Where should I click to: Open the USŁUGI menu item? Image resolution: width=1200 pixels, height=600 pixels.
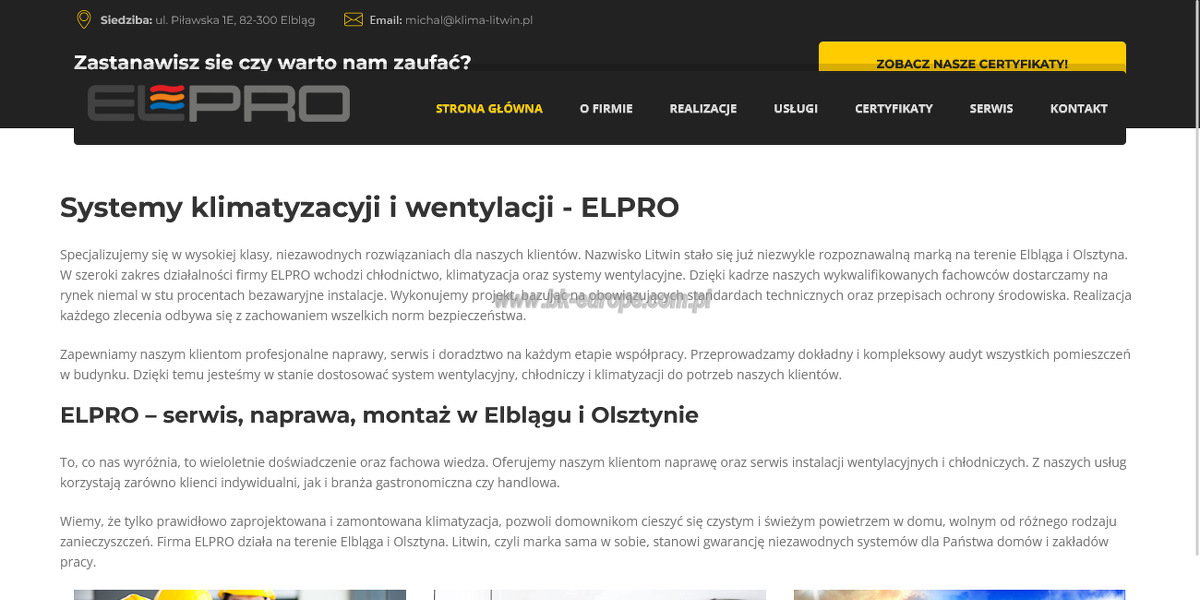(x=796, y=108)
